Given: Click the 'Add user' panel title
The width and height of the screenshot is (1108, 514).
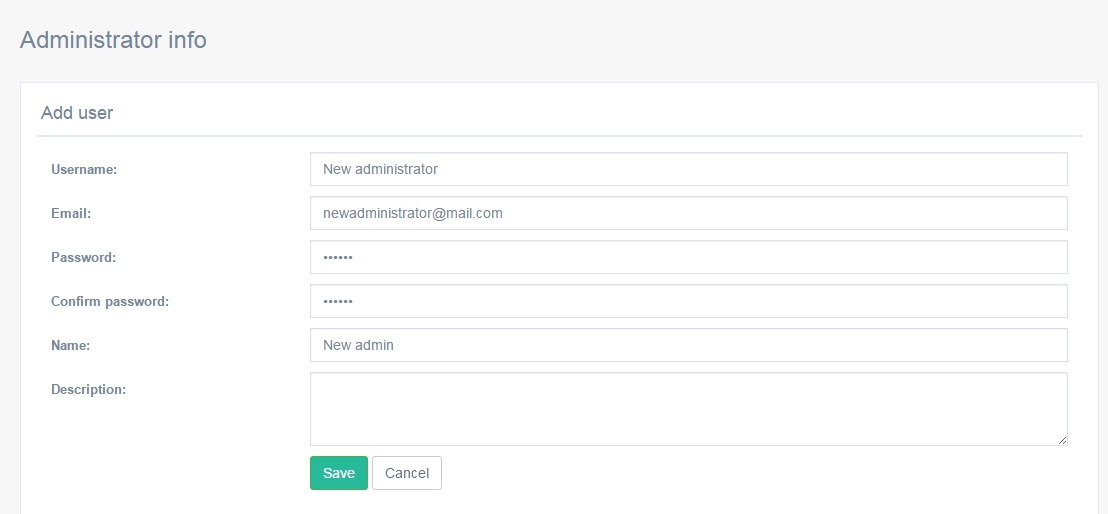Looking at the screenshot, I should pyautogui.click(x=77, y=112).
